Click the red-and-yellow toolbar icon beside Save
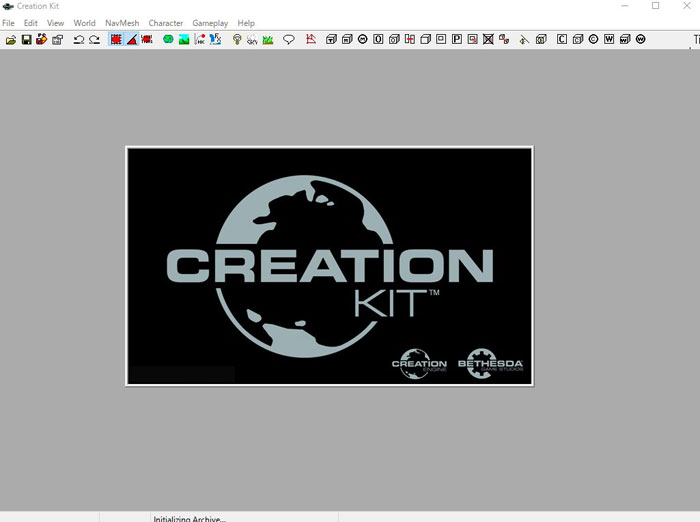This screenshot has height=522, width=700. pyautogui.click(x=42, y=40)
